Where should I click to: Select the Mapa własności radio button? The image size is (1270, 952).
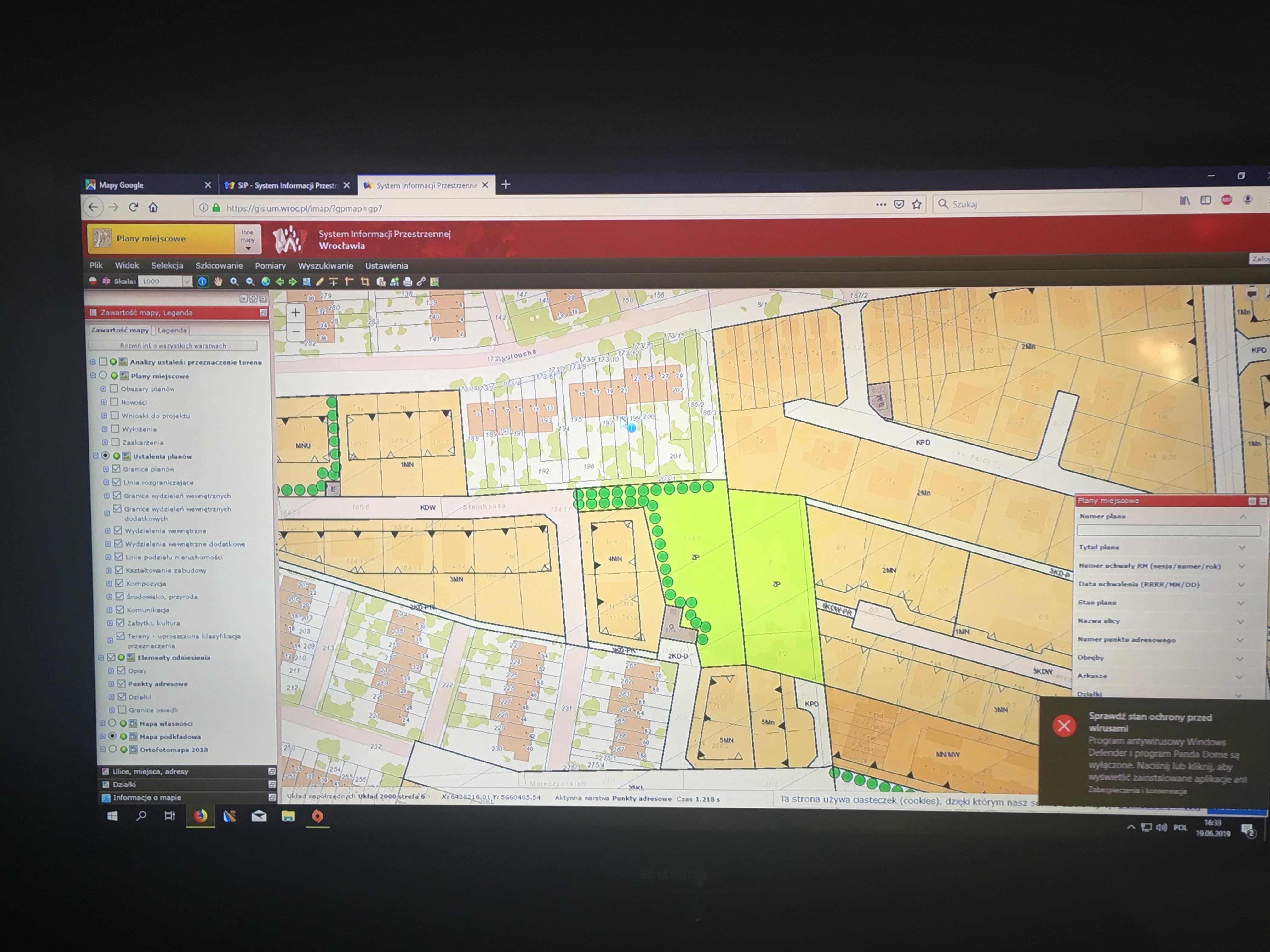point(112,723)
